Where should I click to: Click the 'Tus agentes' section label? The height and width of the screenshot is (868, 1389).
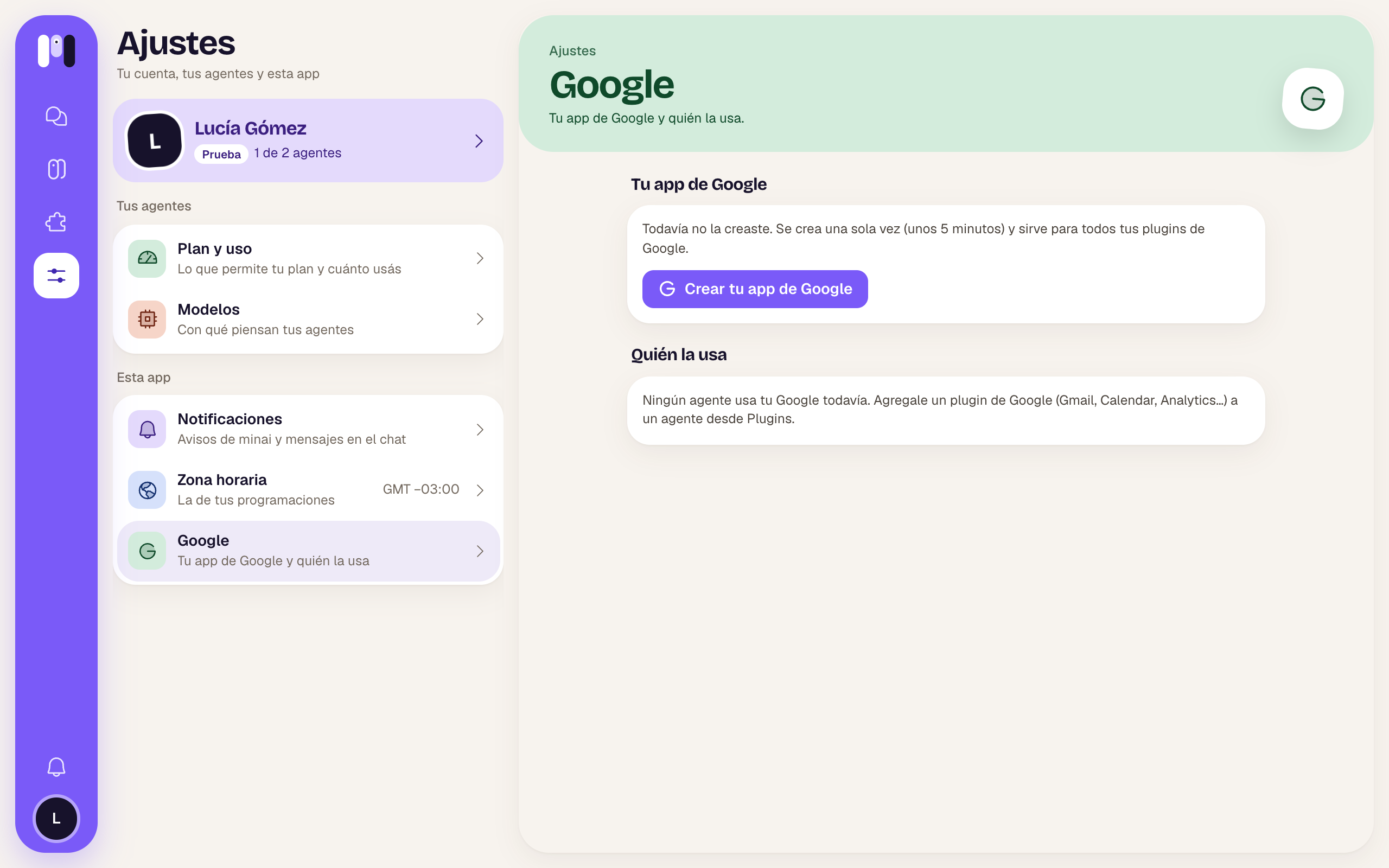[x=154, y=206]
